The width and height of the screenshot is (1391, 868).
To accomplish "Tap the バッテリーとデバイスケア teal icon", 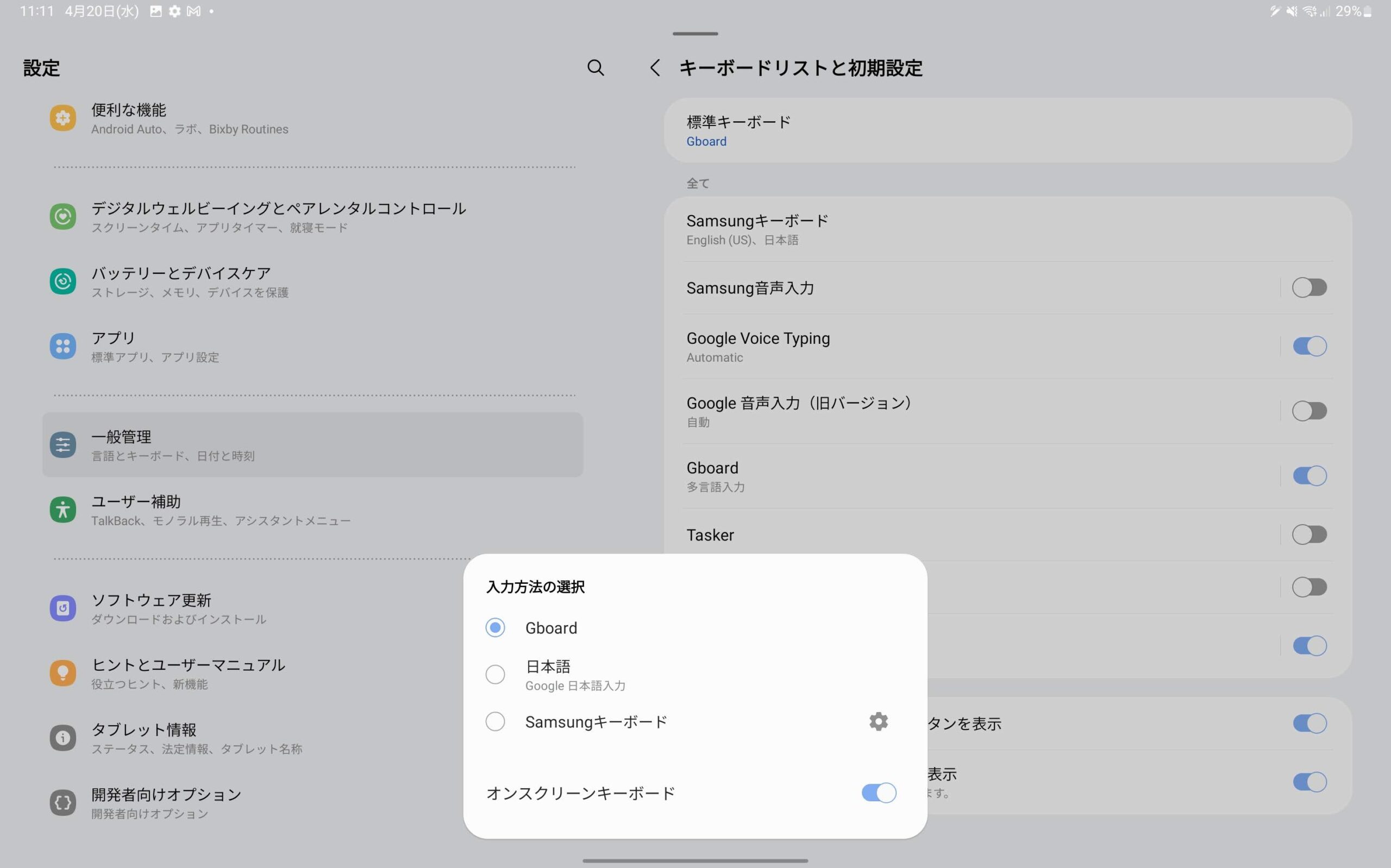I will pos(62,281).
